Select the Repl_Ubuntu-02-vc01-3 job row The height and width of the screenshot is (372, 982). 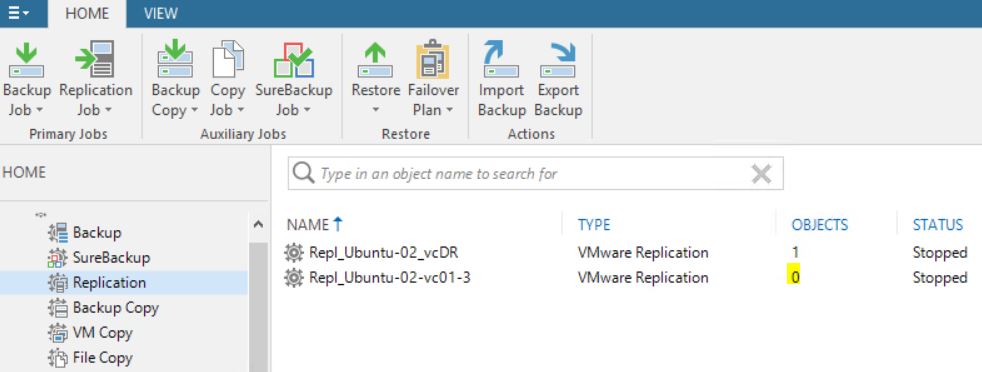[x=626, y=277]
